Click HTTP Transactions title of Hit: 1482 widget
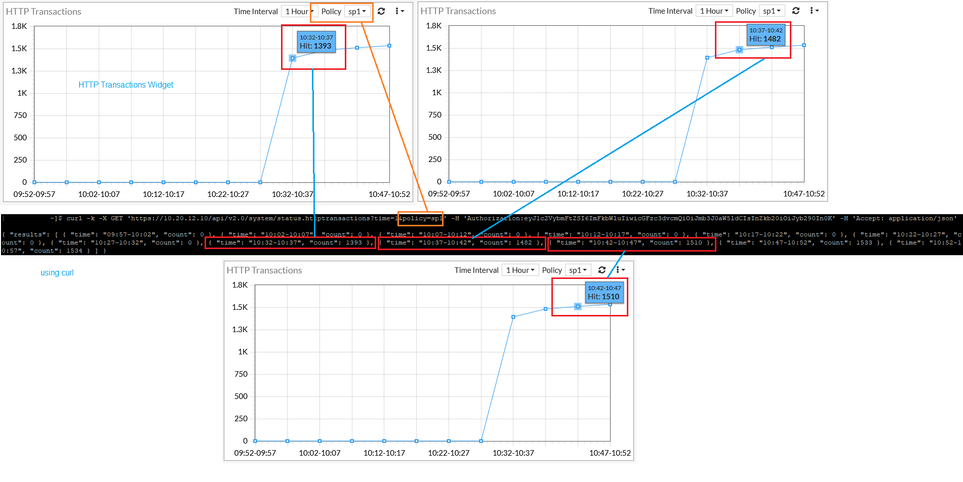This screenshot has width=963, height=482. coord(459,12)
